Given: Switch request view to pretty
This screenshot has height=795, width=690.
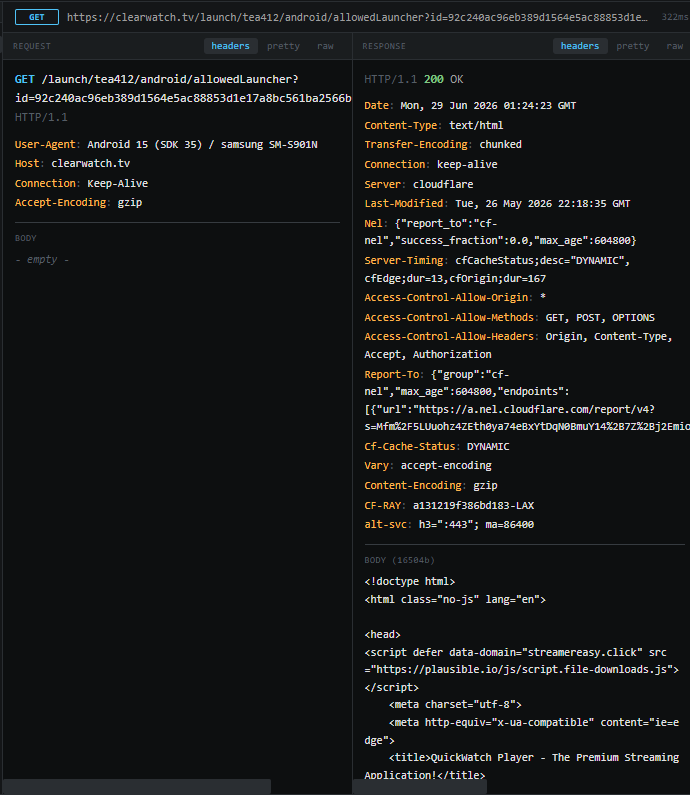Looking at the screenshot, I should 283,46.
